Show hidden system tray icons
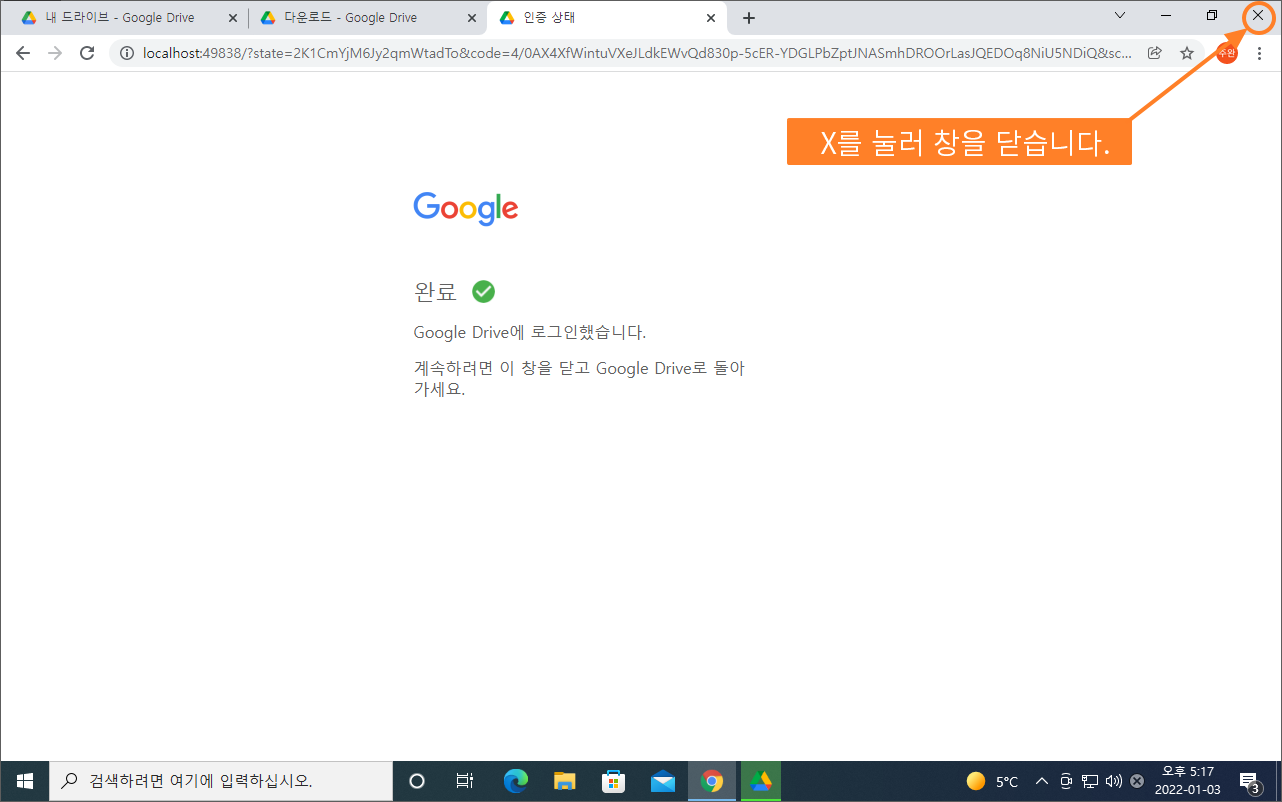The image size is (1282, 802). coord(1042,781)
